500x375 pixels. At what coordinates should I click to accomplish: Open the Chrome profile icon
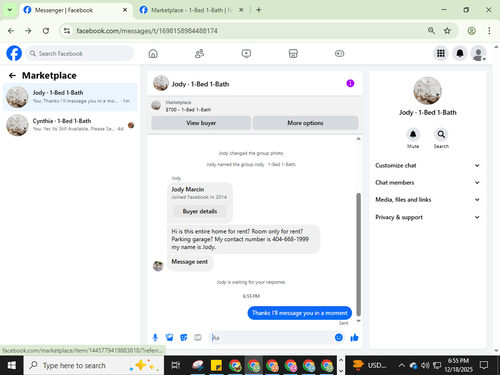[471, 31]
